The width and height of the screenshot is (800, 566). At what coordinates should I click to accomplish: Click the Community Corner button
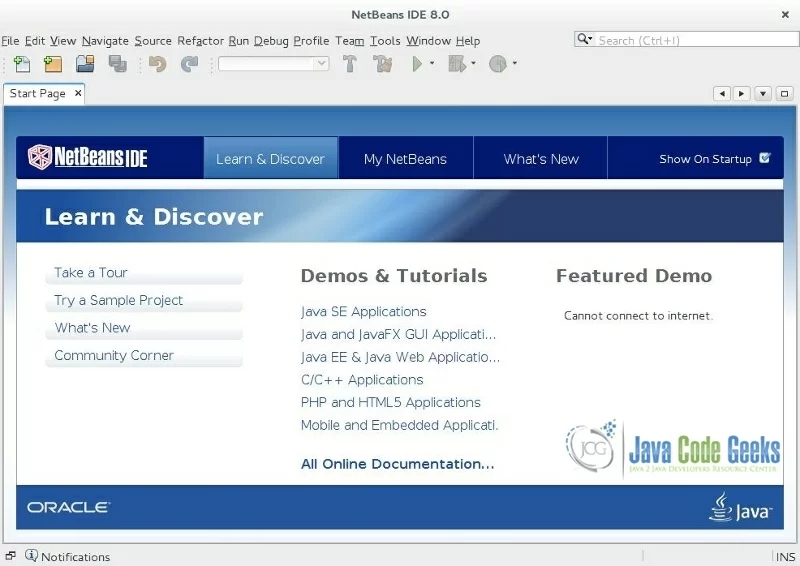[x=144, y=356]
